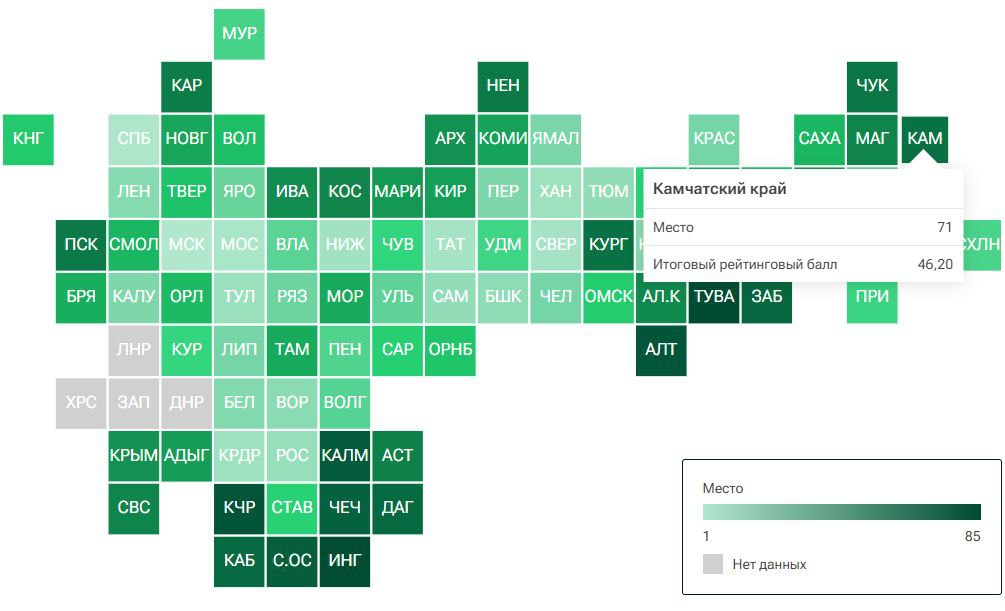Click the АЛТ region tile
This screenshot has width=1005, height=611.
[x=661, y=350]
